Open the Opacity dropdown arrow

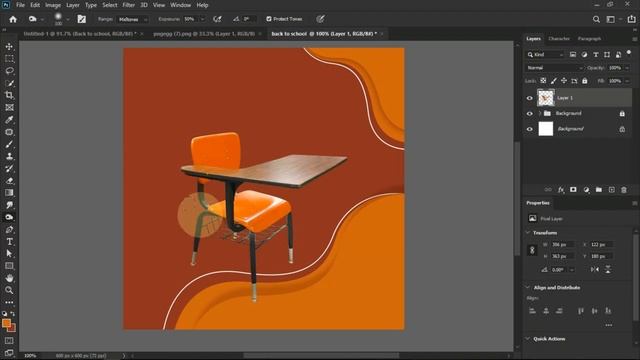[x=627, y=68]
